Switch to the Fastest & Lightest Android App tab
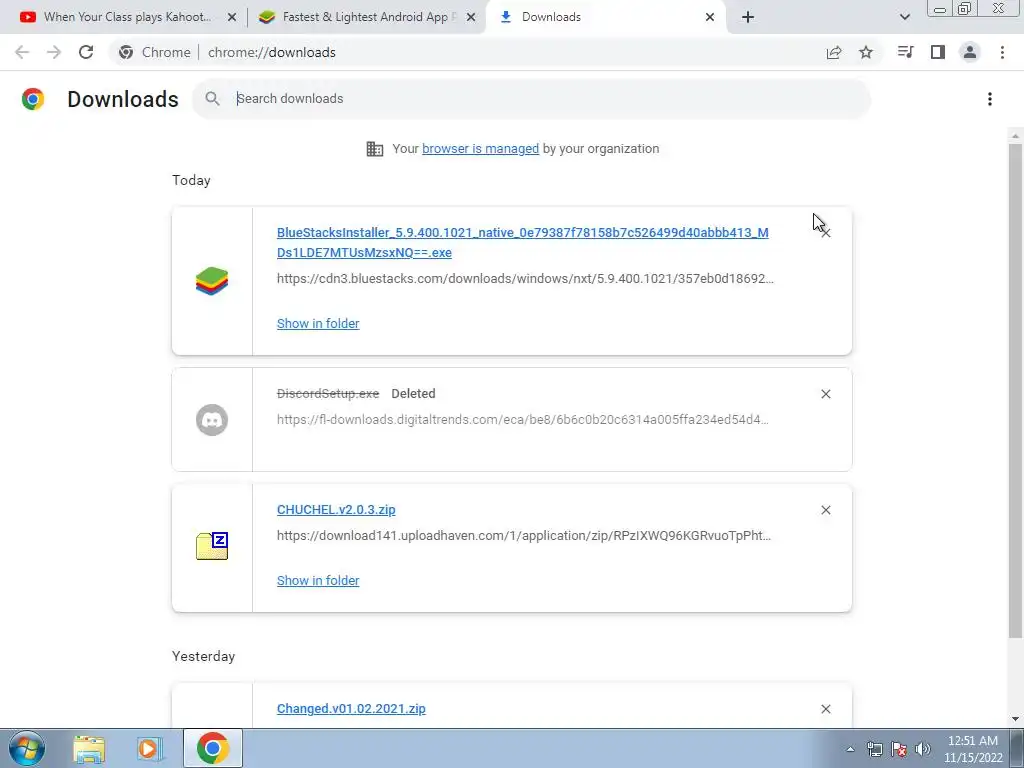The width and height of the screenshot is (1024, 768). 366,17
